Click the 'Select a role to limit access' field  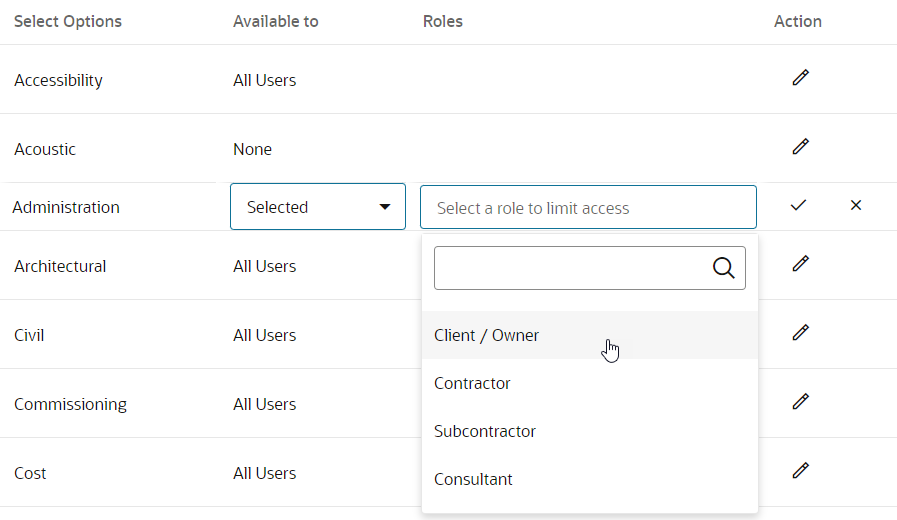click(588, 207)
